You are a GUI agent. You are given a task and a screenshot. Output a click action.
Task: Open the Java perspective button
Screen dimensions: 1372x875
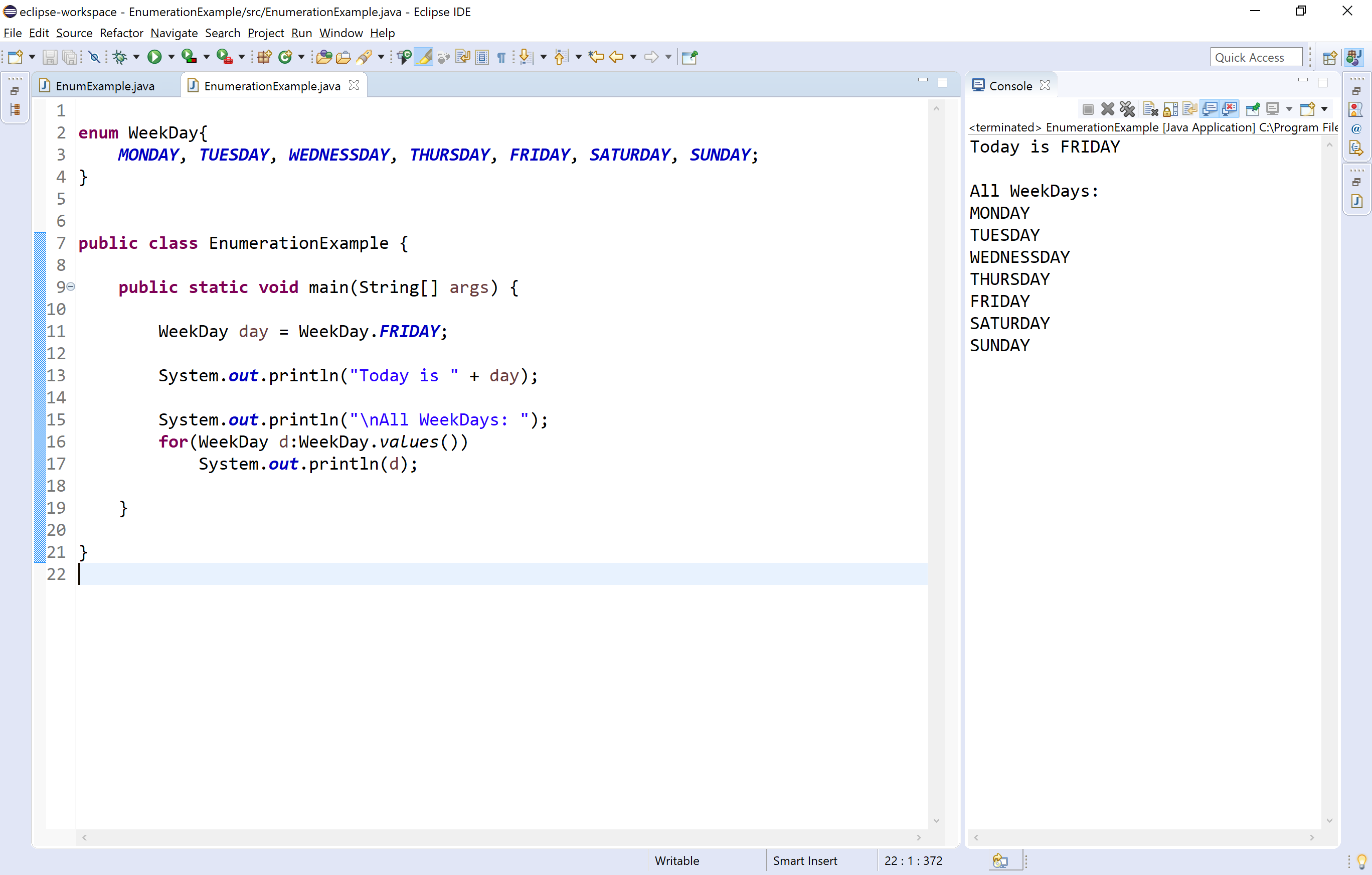tap(1354, 56)
